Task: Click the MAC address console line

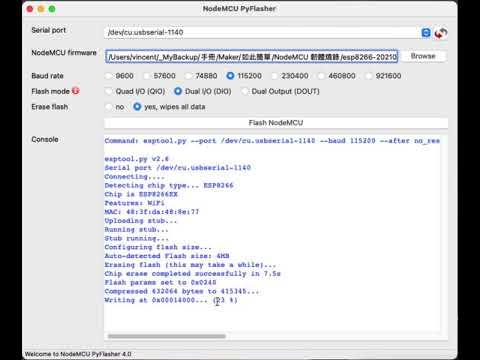Action: [152, 212]
